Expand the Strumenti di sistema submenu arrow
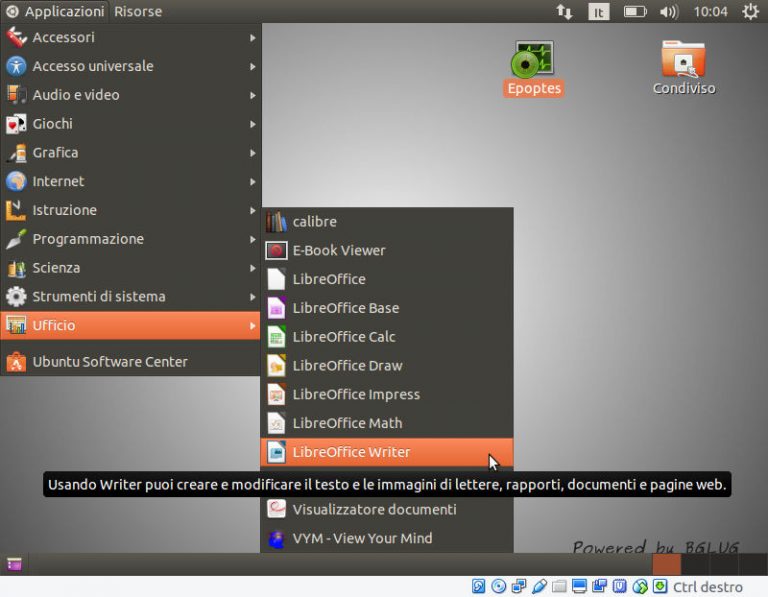Image resolution: width=768 pixels, height=597 pixels. (252, 297)
